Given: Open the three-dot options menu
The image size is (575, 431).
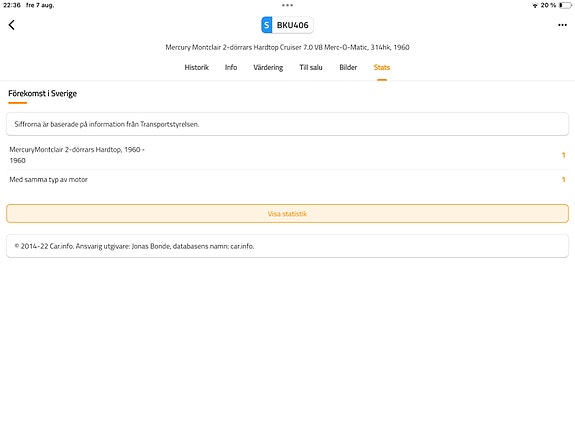Looking at the screenshot, I should (562, 25).
